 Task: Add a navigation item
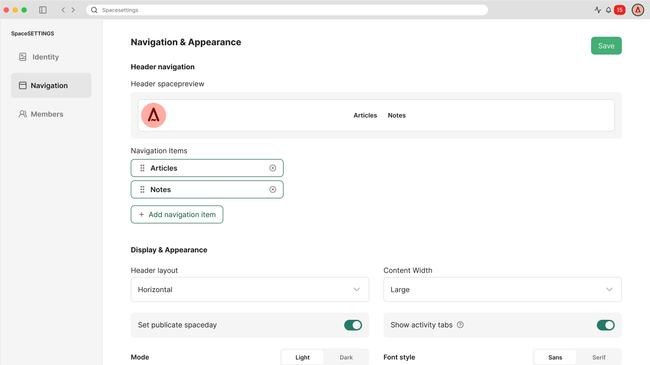[x=177, y=214]
